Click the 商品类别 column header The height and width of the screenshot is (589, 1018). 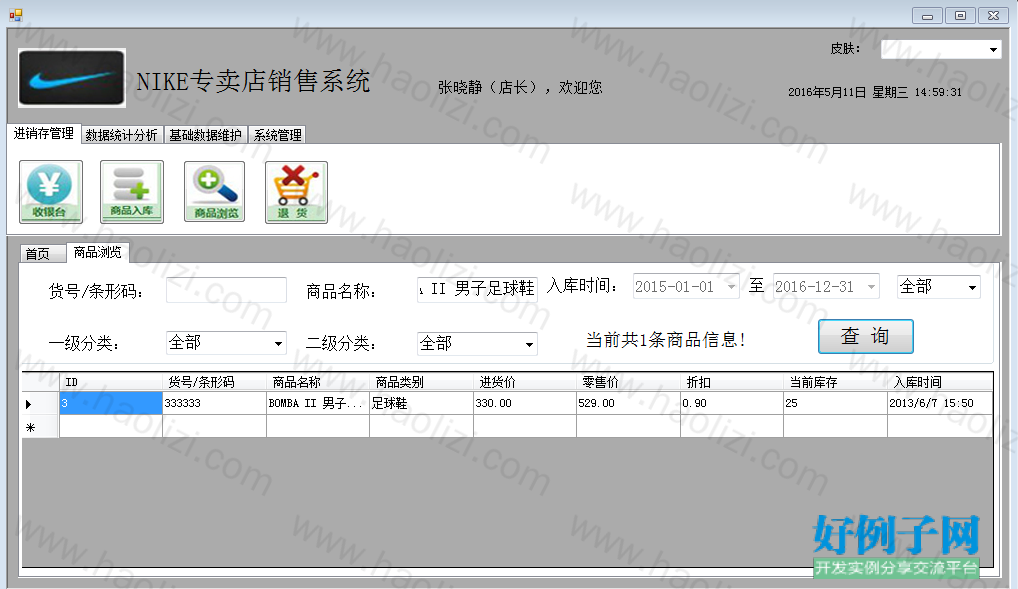[421, 382]
